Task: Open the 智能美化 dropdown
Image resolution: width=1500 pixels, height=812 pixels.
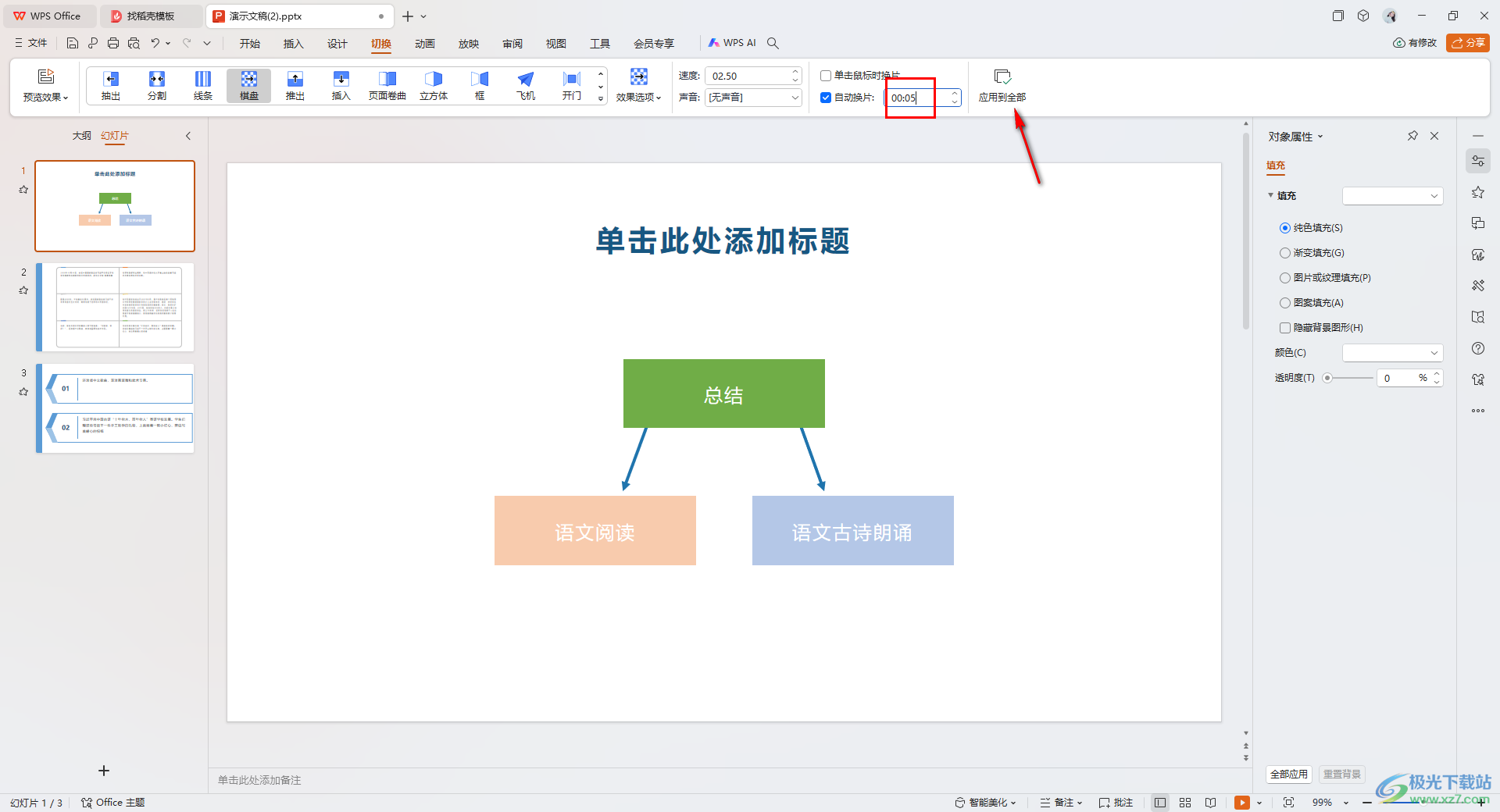Action: coord(986,803)
